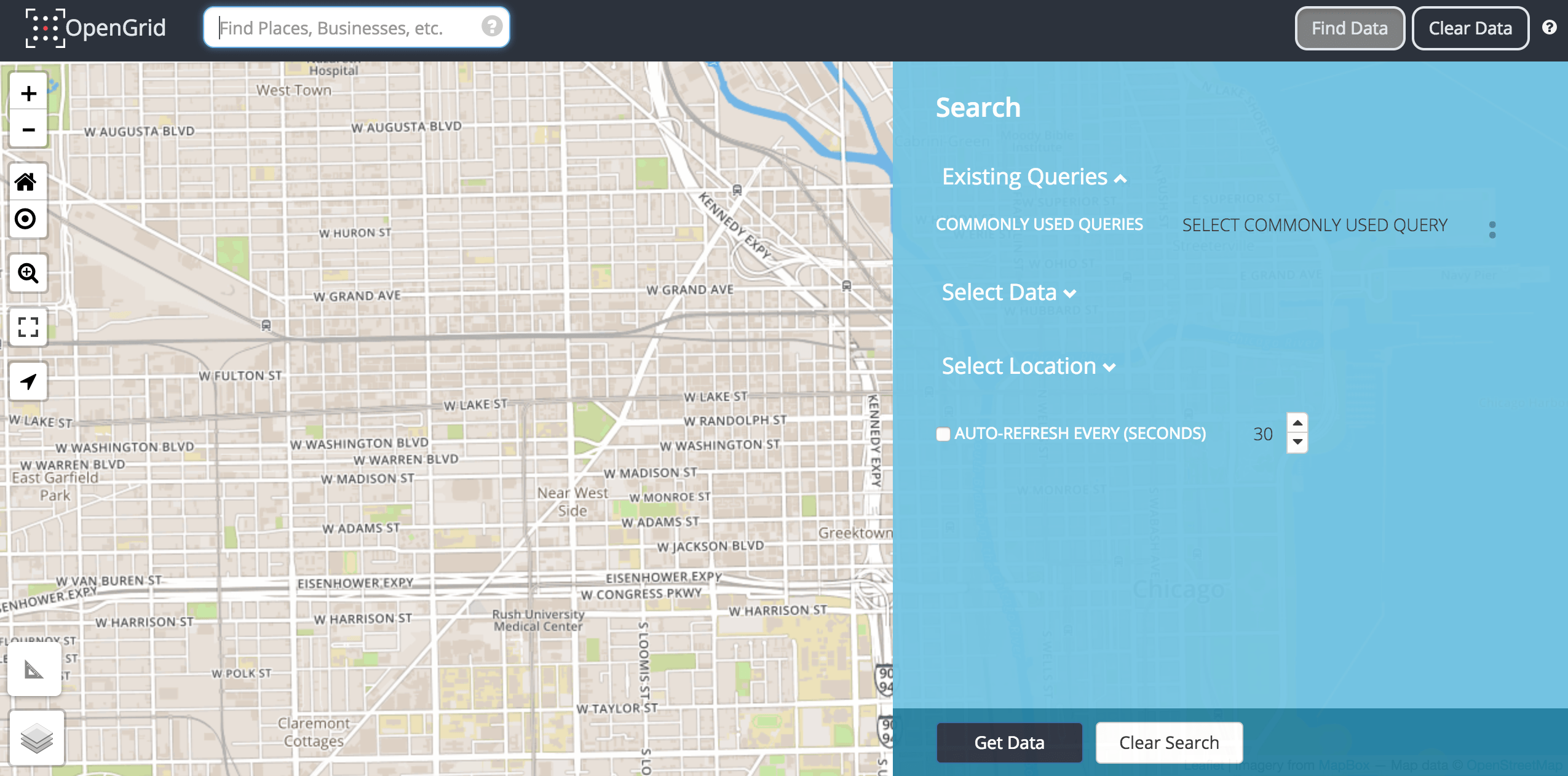Viewport: 1568px width, 776px height.
Task: Select the magnifier zoom-box tool
Action: 28,273
